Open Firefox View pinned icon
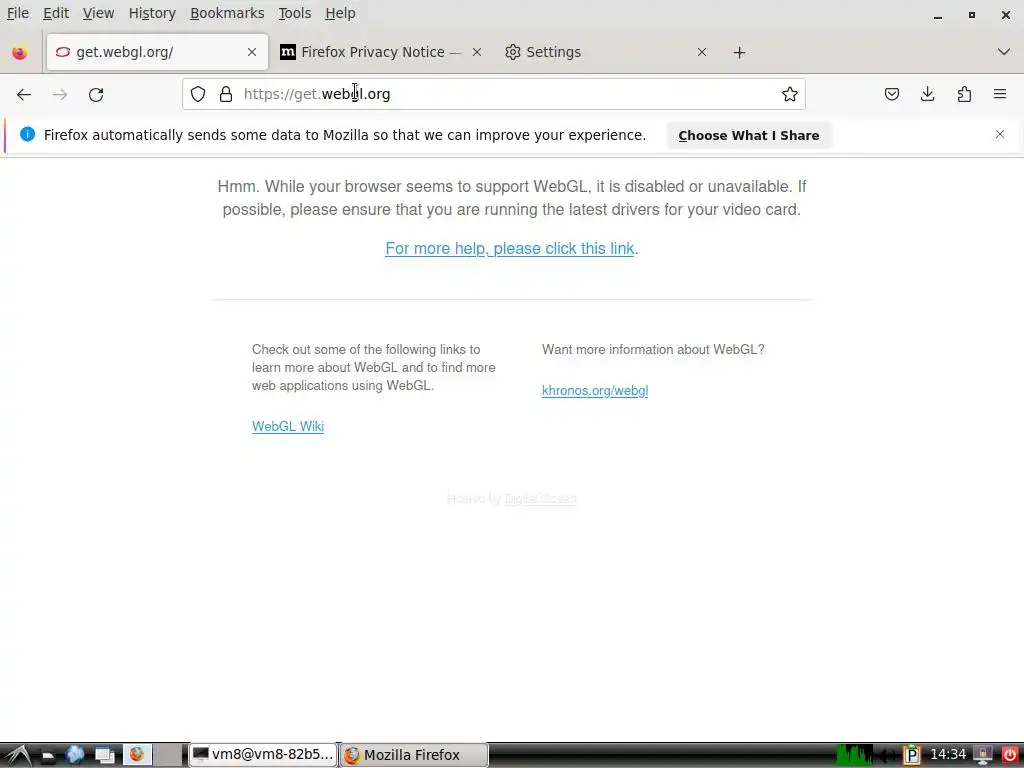This screenshot has width=1024, height=768. click(20, 52)
